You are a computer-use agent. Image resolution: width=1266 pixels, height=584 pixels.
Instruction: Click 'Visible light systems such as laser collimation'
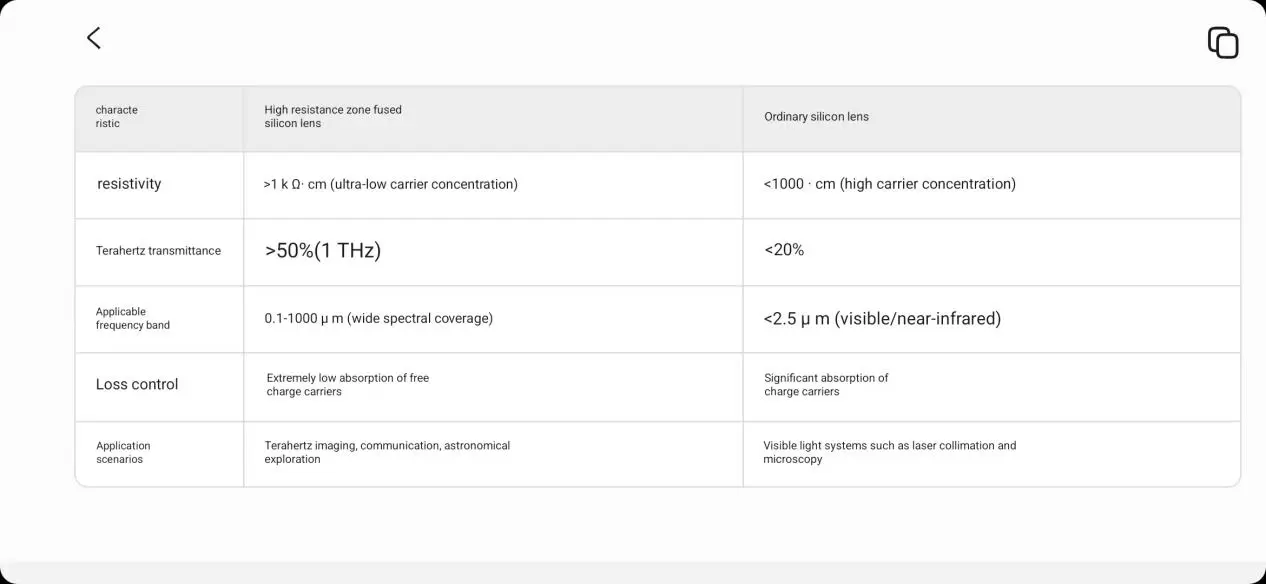[x=889, y=452]
